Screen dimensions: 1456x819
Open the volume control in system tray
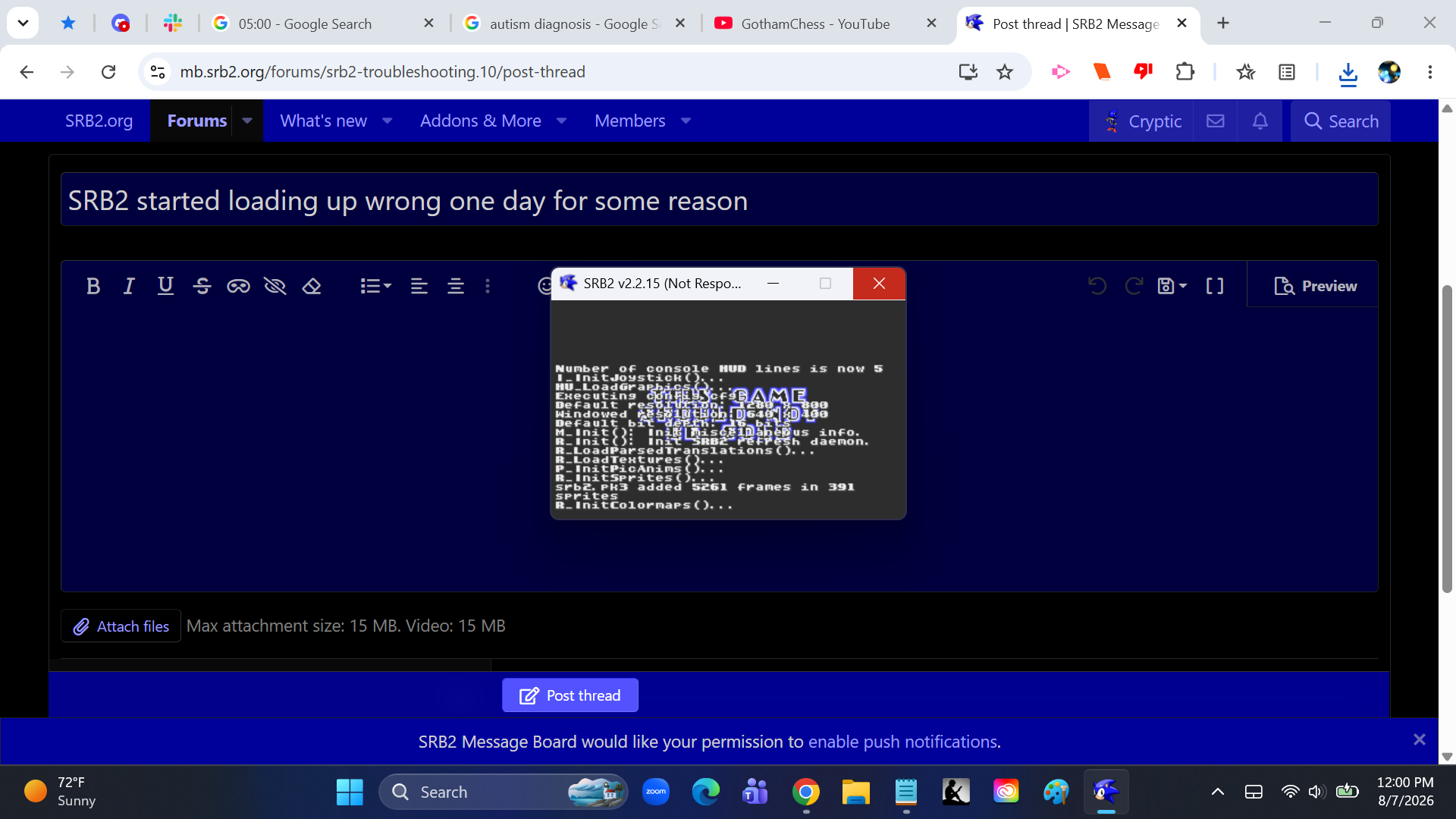click(1316, 792)
